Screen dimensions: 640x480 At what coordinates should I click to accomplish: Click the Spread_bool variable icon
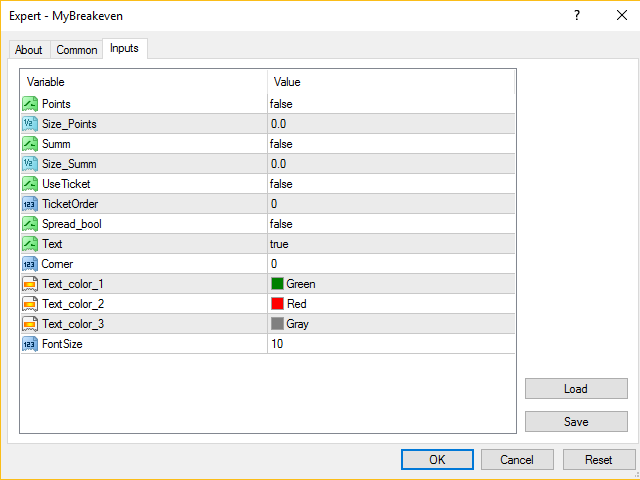pos(30,224)
